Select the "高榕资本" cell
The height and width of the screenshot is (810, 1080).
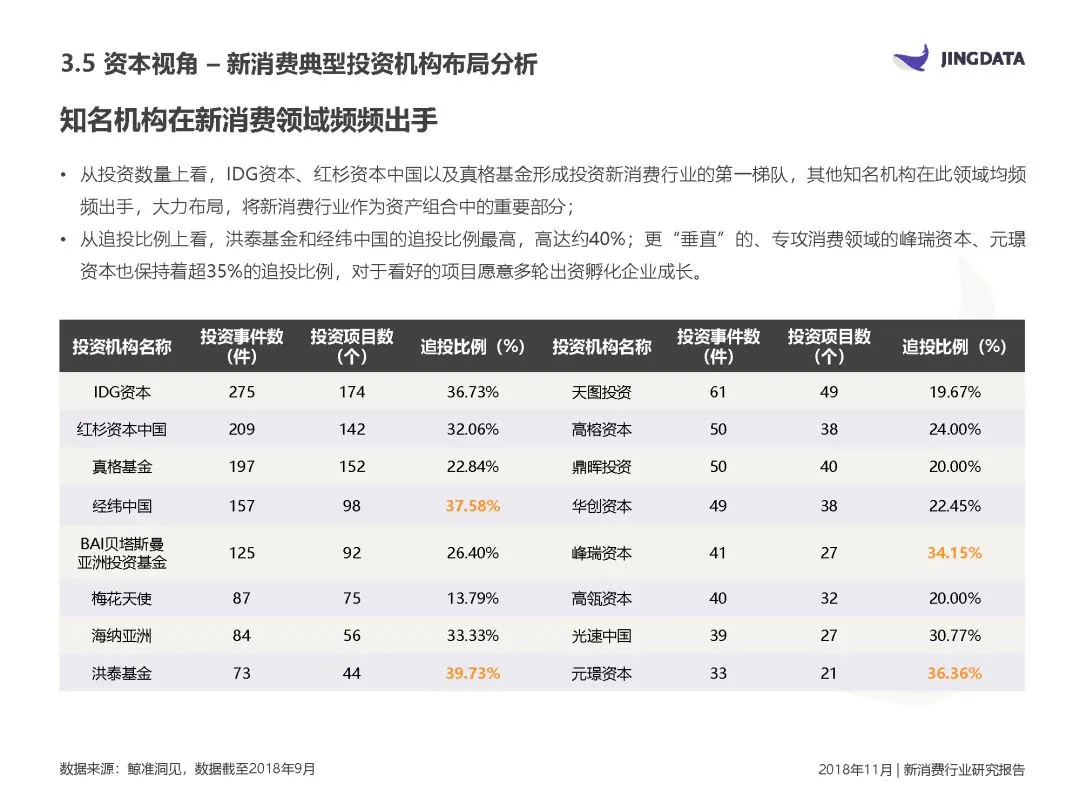tap(601, 429)
